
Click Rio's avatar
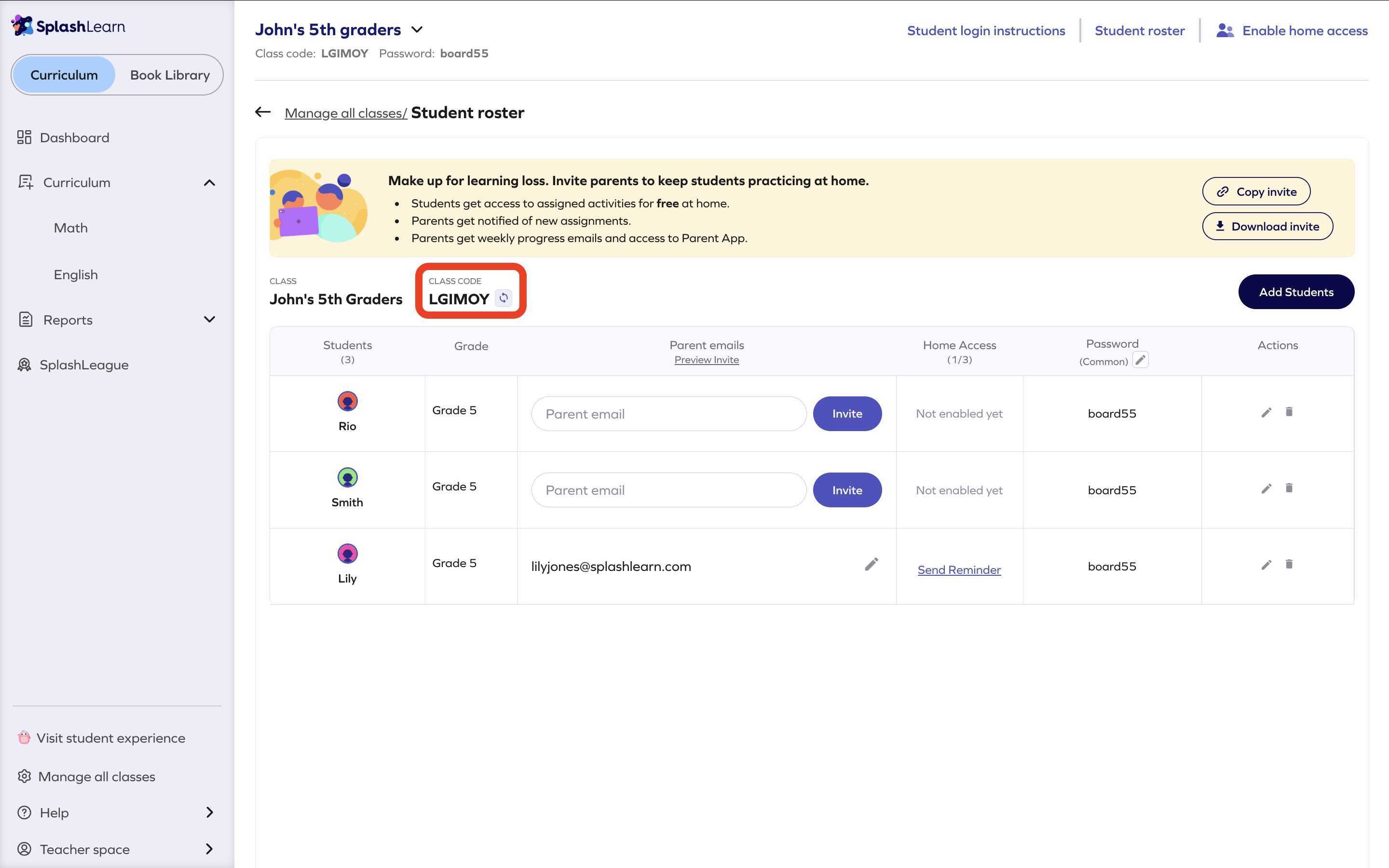click(347, 401)
